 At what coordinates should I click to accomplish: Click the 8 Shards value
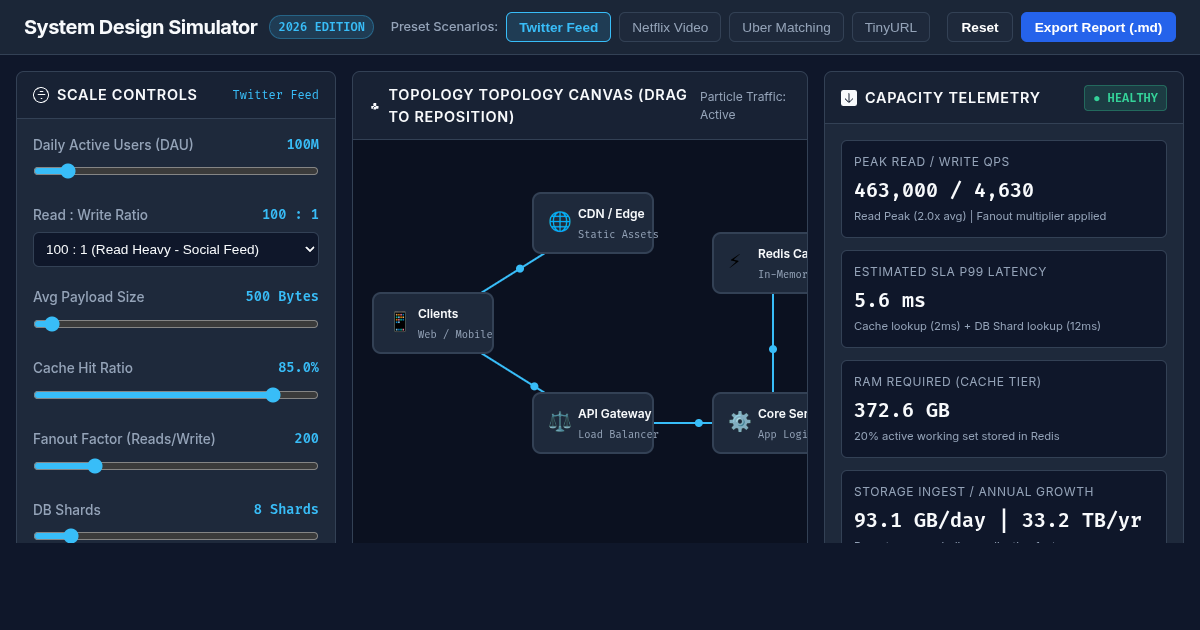(x=286, y=509)
